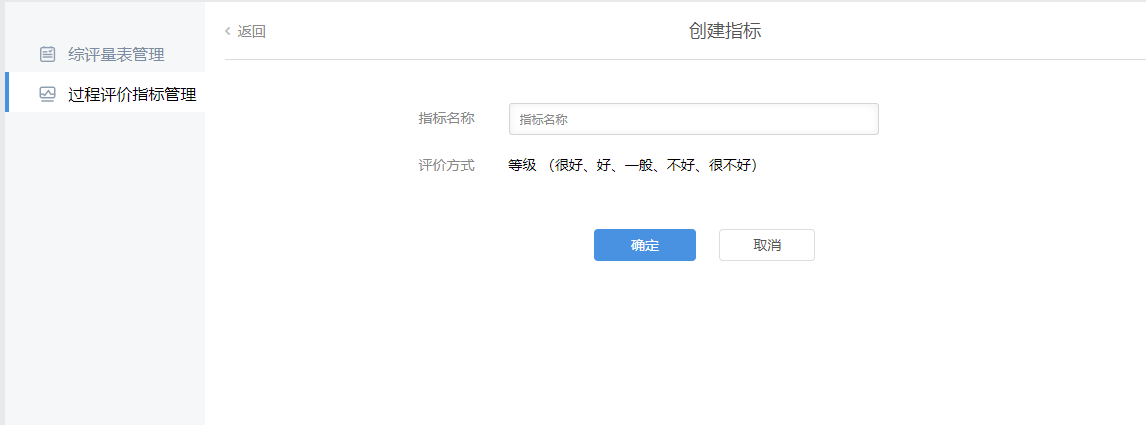Click the 不好 grade text

point(681,165)
